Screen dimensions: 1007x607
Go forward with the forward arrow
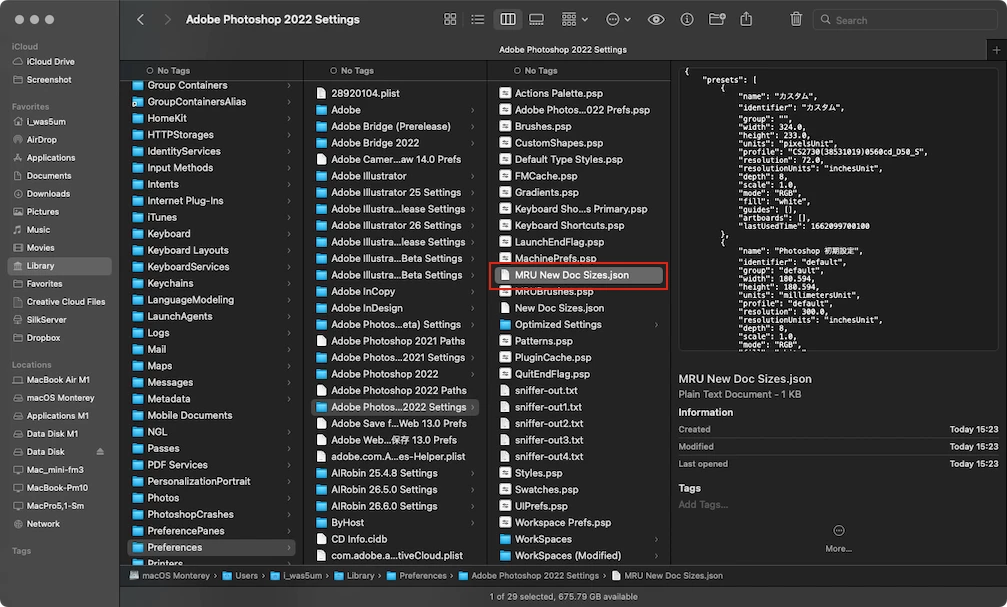168,19
